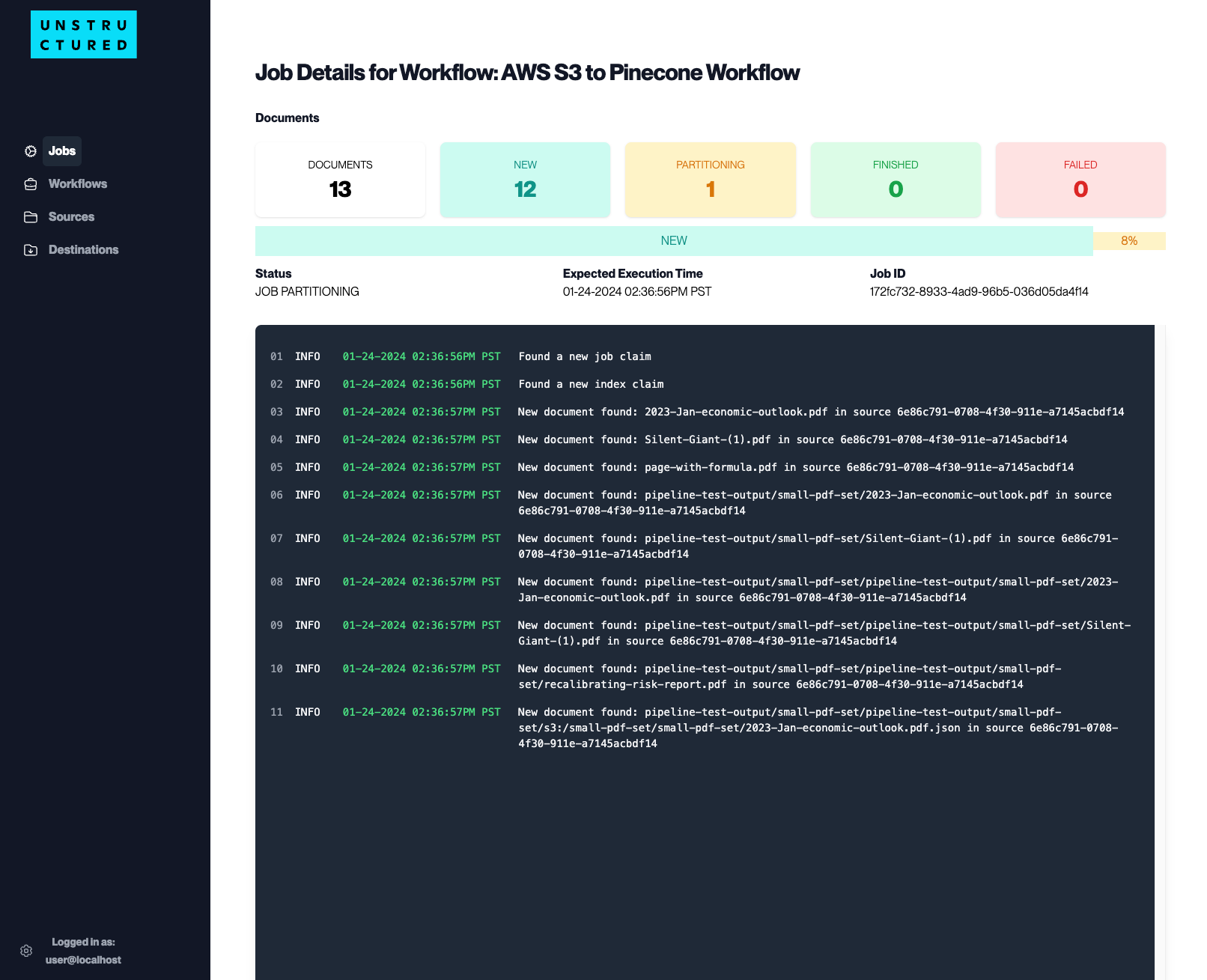1207x980 pixels.
Task: Click log line 01 Found a new job claim
Action: (585, 357)
